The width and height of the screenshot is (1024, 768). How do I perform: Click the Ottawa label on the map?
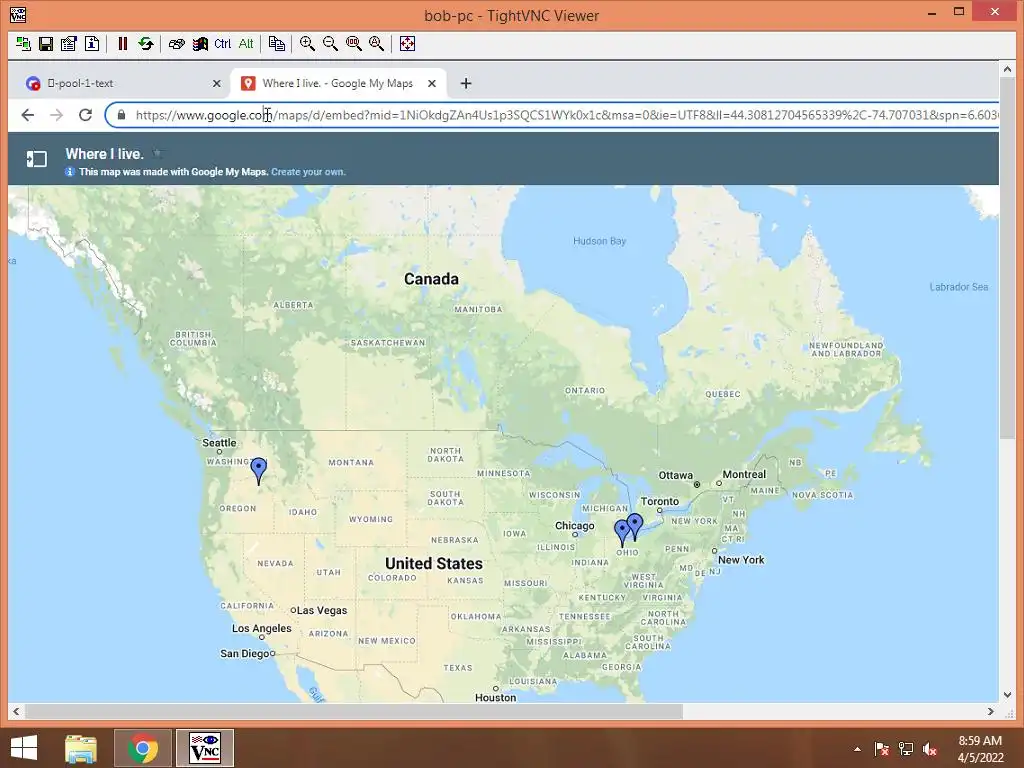click(675, 475)
